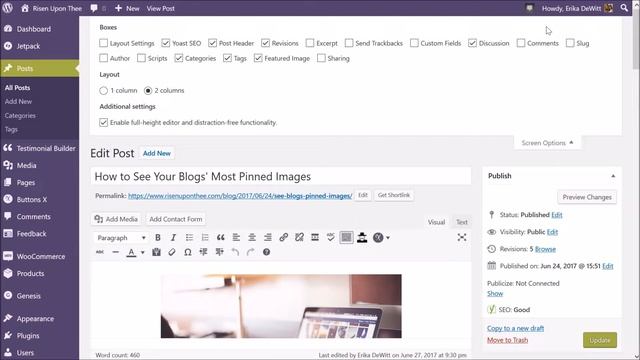Open the WordPress logo menu
640x360 pixels.
8,8
